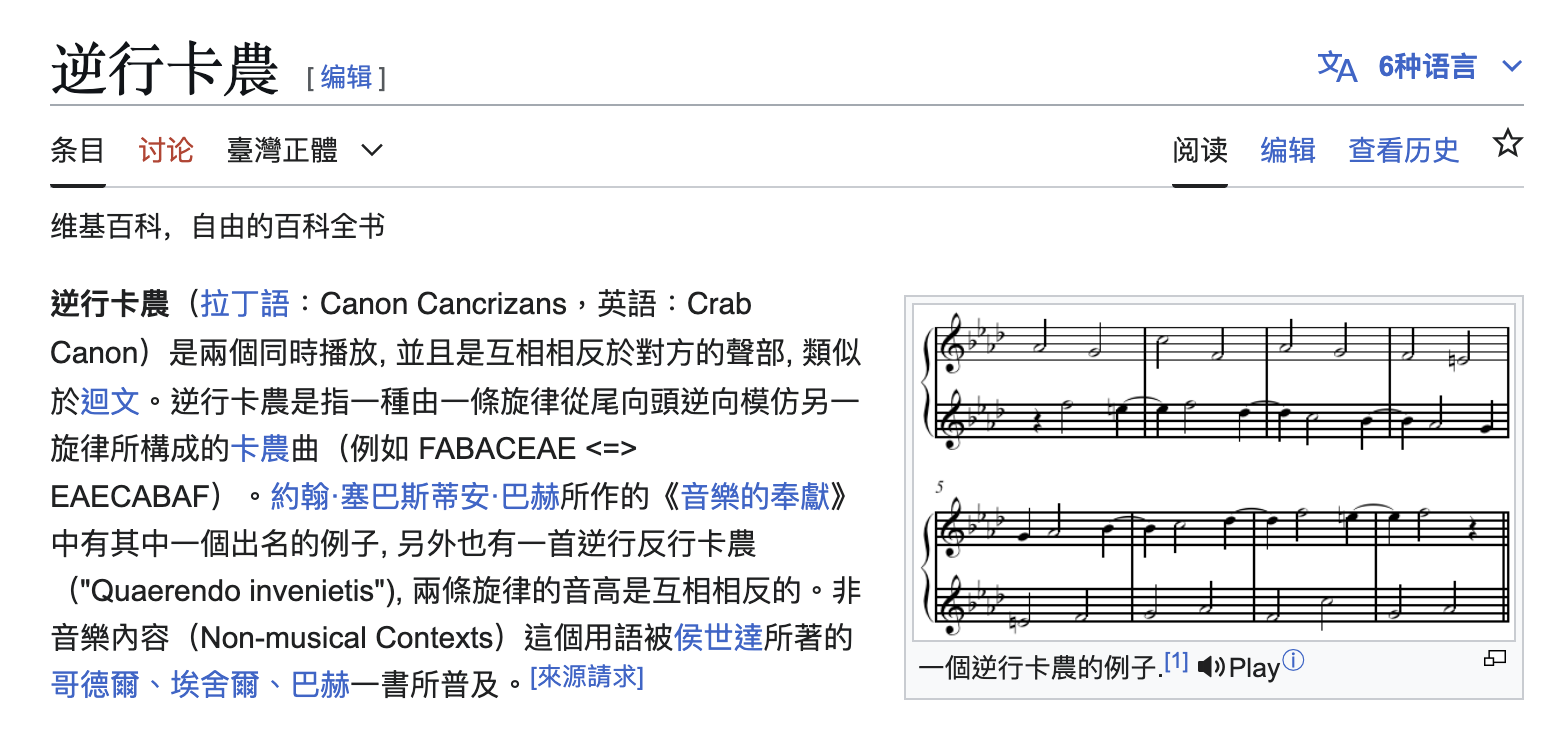Viewport: 1542px width, 746px height.
Task: Switch to 编辑 mode
Action: point(1288,150)
